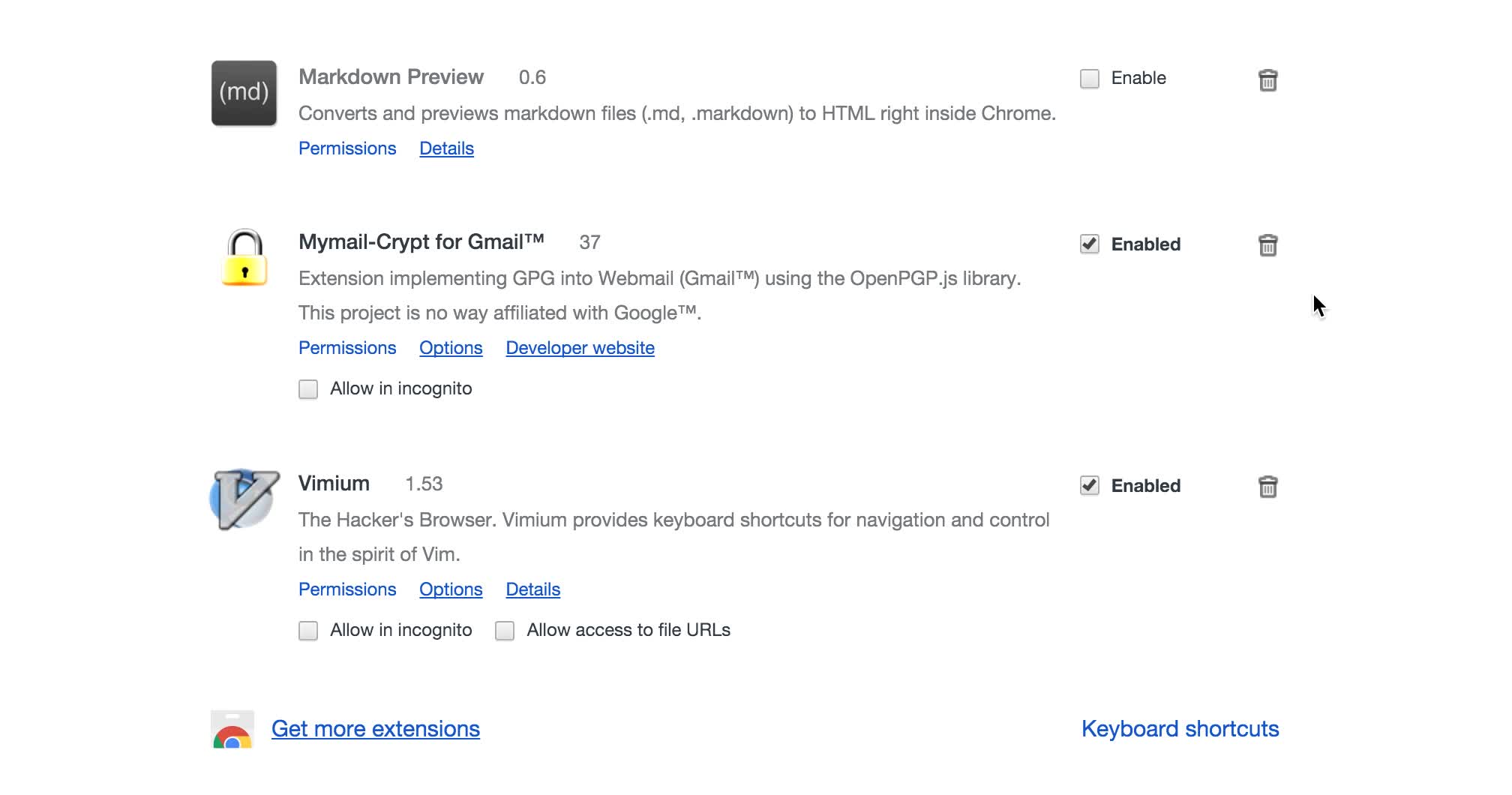Allow Mymail-Crypt in incognito checkbox
The height and width of the screenshot is (795, 1512).
308,389
